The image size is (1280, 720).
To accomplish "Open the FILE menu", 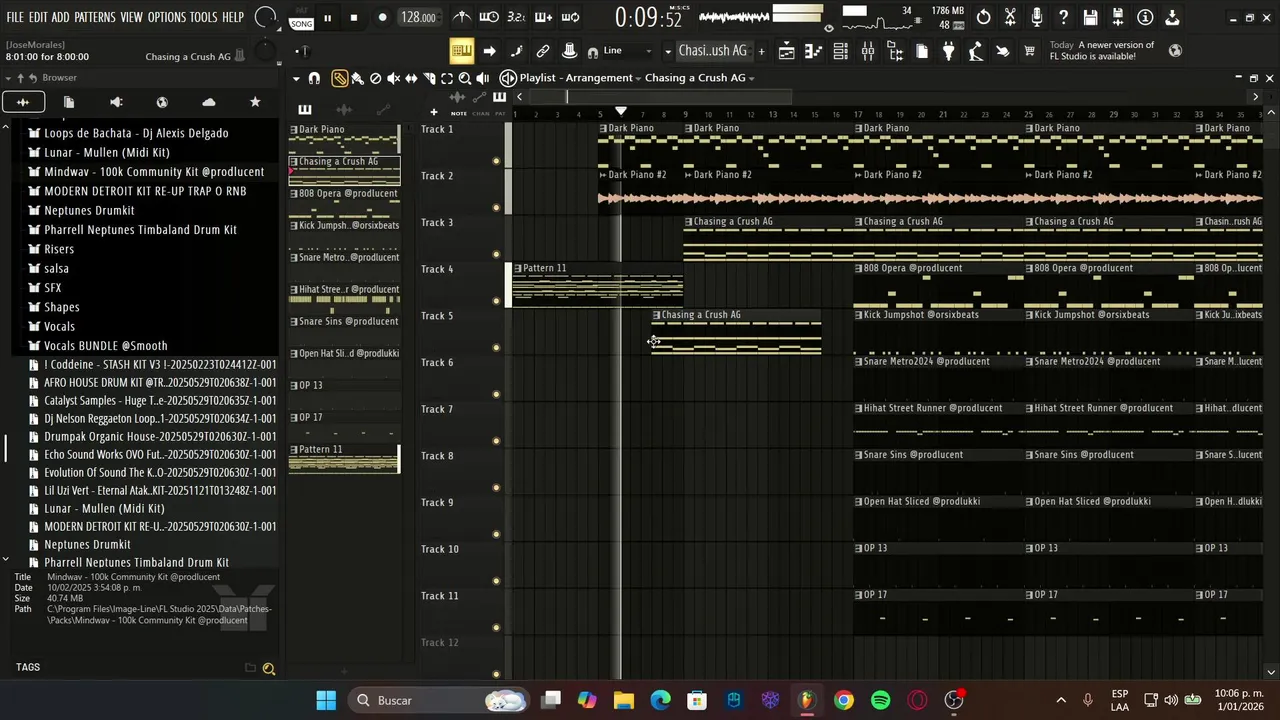I will click(15, 17).
